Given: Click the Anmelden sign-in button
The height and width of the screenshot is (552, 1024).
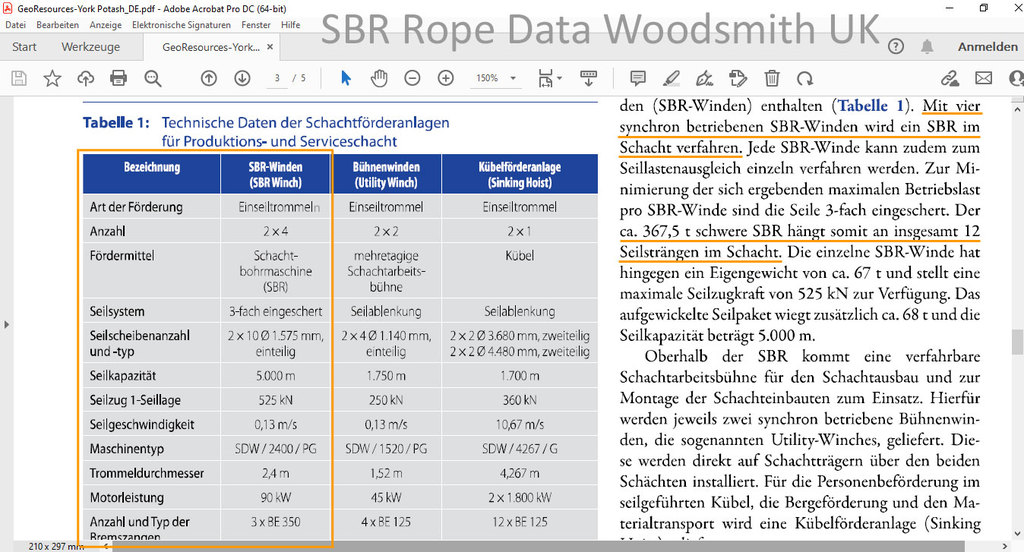Looking at the screenshot, I should tap(987, 47).
